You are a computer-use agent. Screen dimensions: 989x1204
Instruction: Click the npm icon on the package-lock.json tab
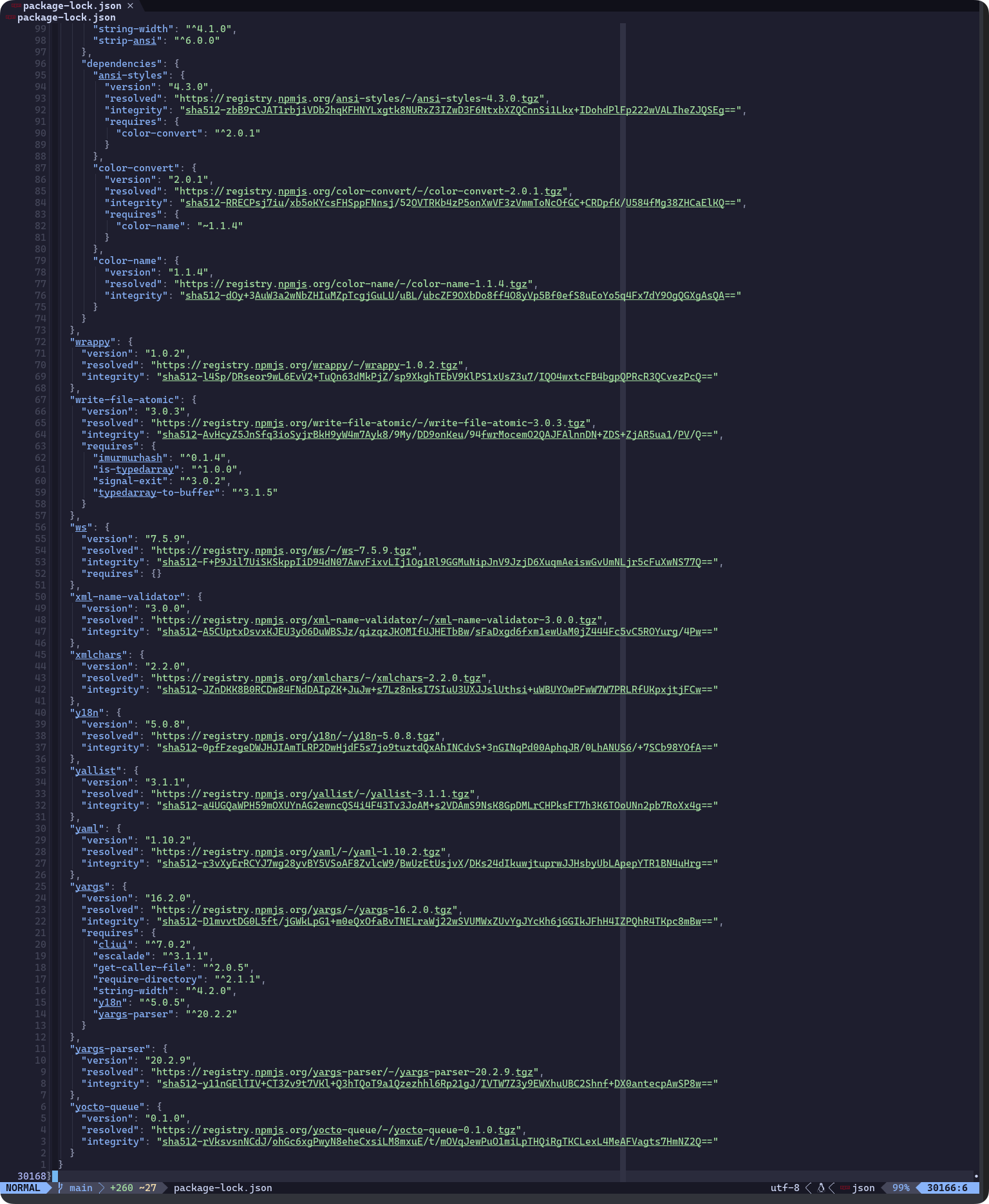click(16, 6)
